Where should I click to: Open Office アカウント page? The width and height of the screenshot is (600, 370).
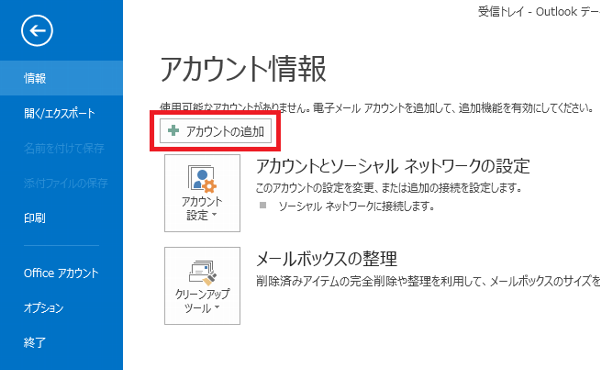pyautogui.click(x=61, y=273)
